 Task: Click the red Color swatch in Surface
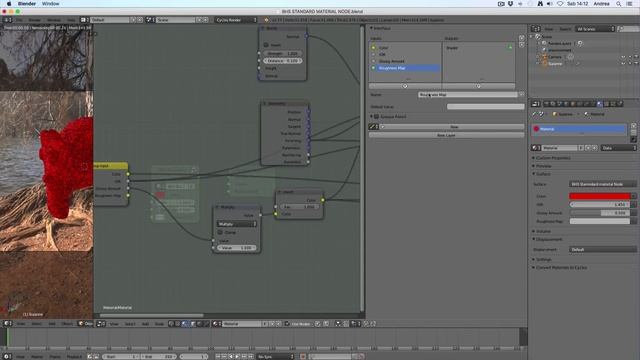[600, 196]
